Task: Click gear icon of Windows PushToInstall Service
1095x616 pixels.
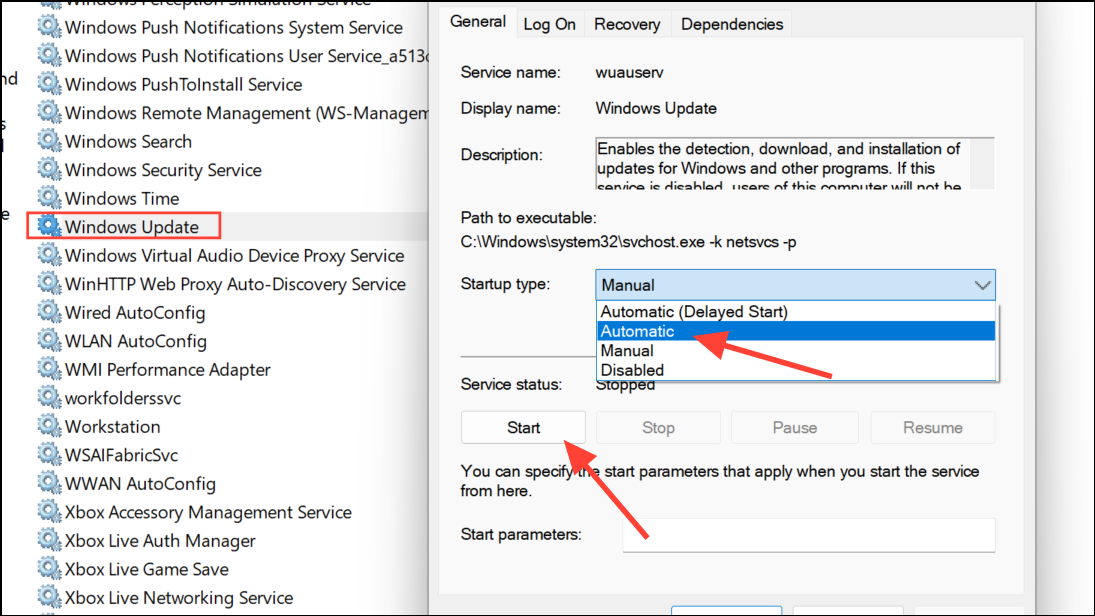Action: (49, 84)
